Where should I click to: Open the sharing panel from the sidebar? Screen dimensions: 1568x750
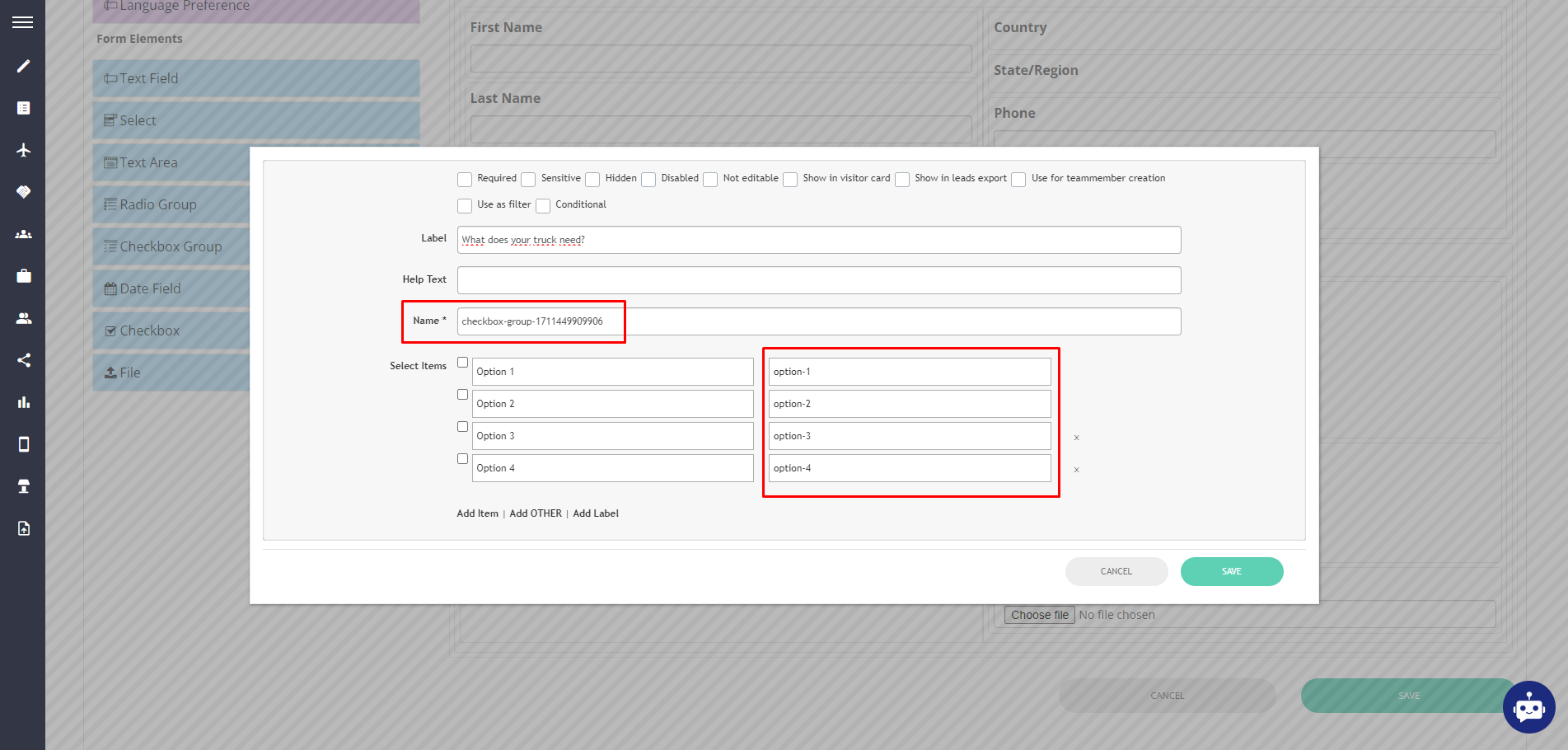pyautogui.click(x=22, y=360)
